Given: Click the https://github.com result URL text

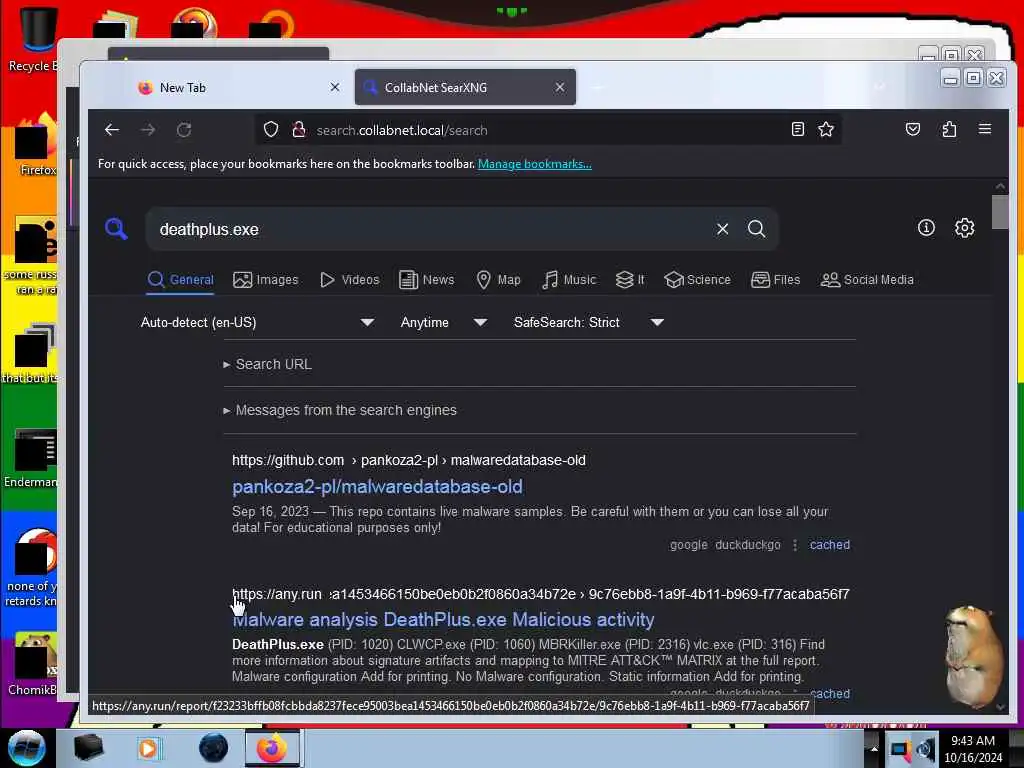Looking at the screenshot, I should (288, 460).
